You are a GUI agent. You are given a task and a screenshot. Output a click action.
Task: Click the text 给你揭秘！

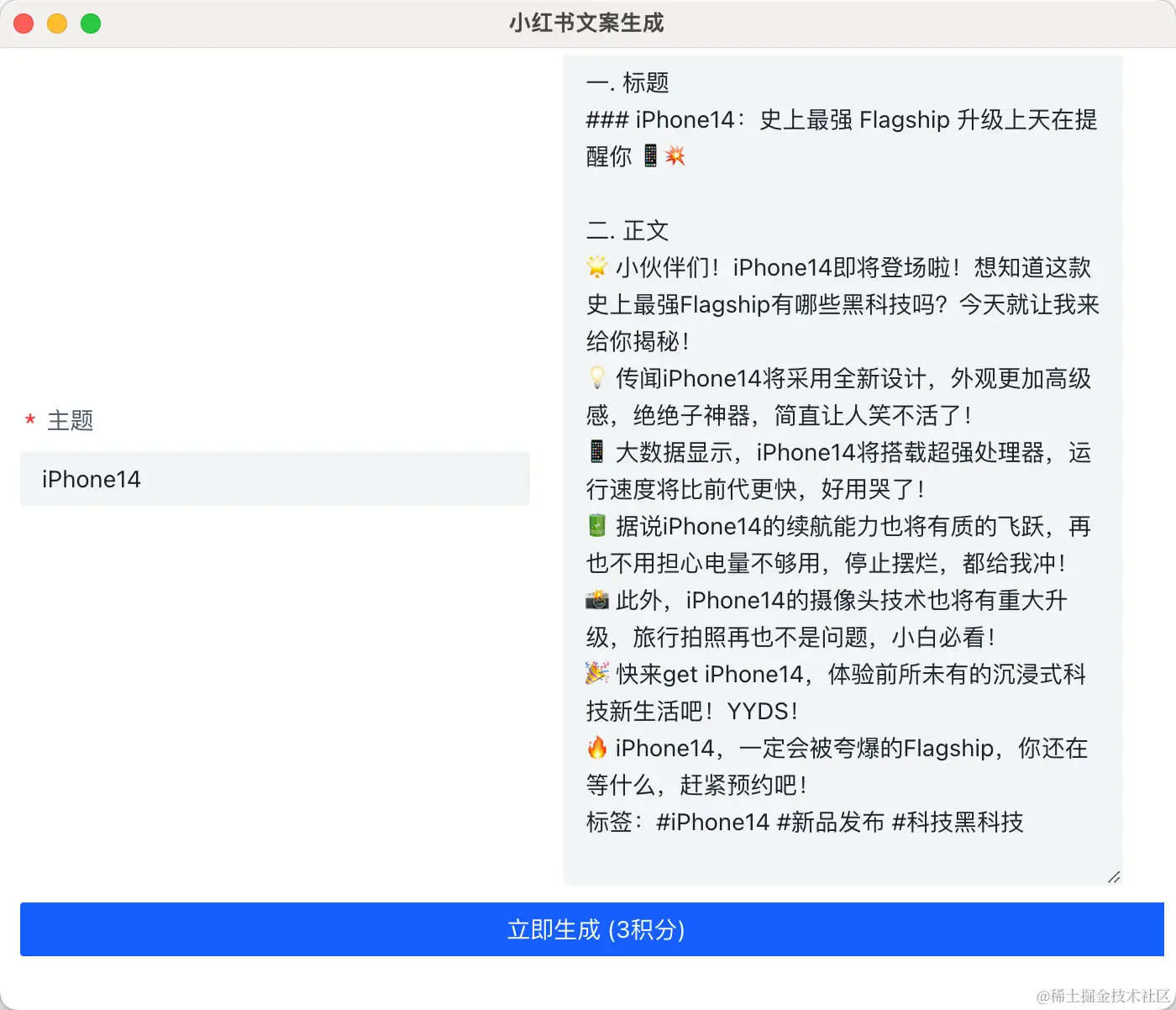[x=638, y=341]
